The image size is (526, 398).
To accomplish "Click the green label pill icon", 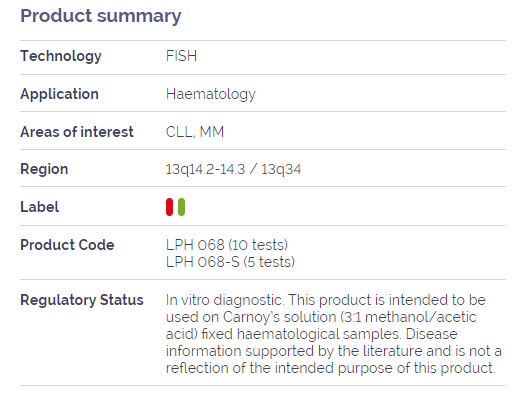I will 181,207.
